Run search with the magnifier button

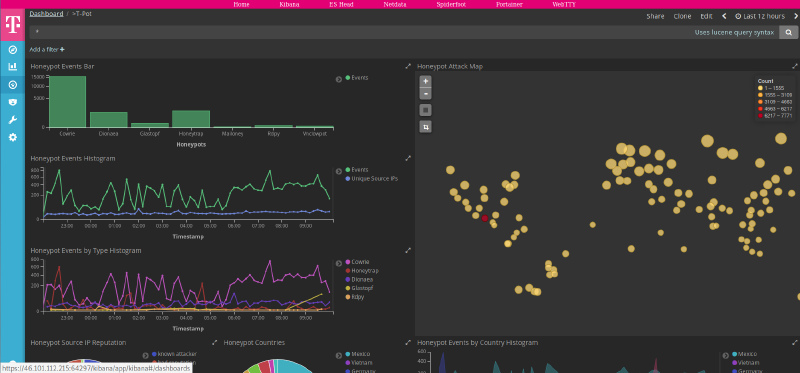click(789, 32)
